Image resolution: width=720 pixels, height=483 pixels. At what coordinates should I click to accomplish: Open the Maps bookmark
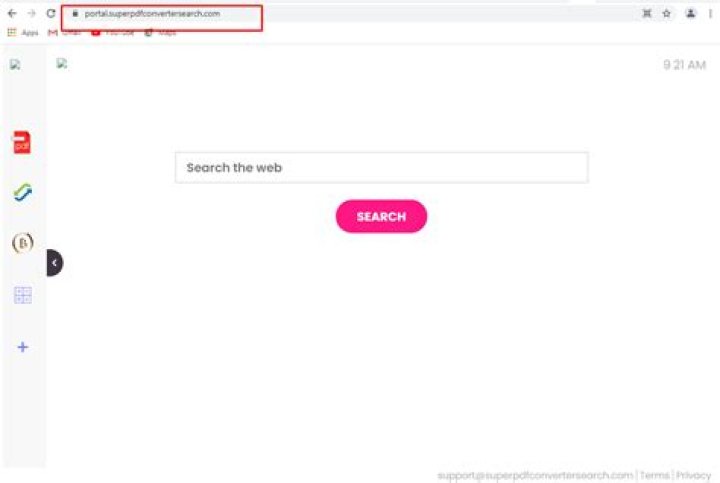(160, 33)
